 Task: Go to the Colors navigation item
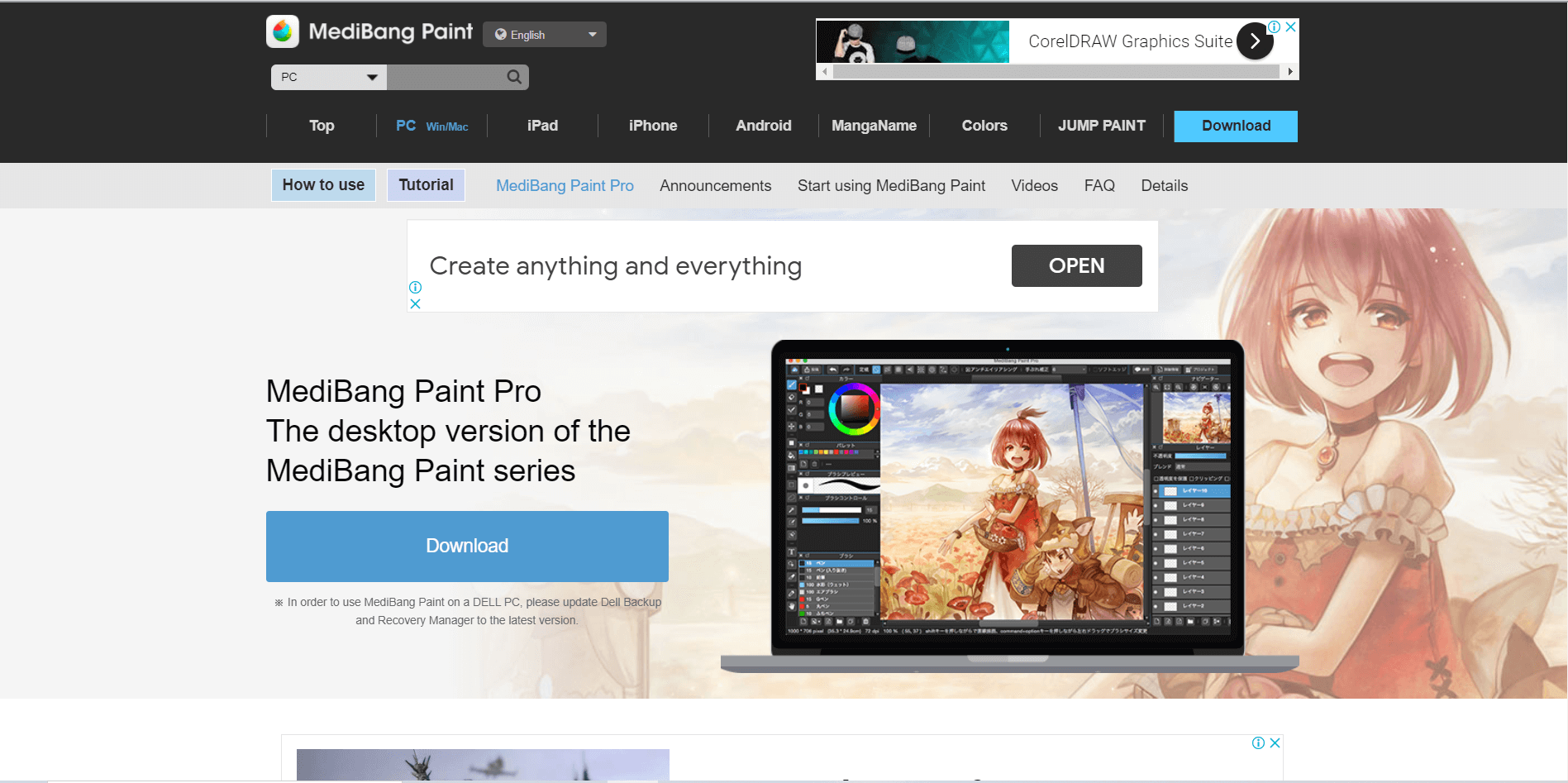click(x=984, y=126)
